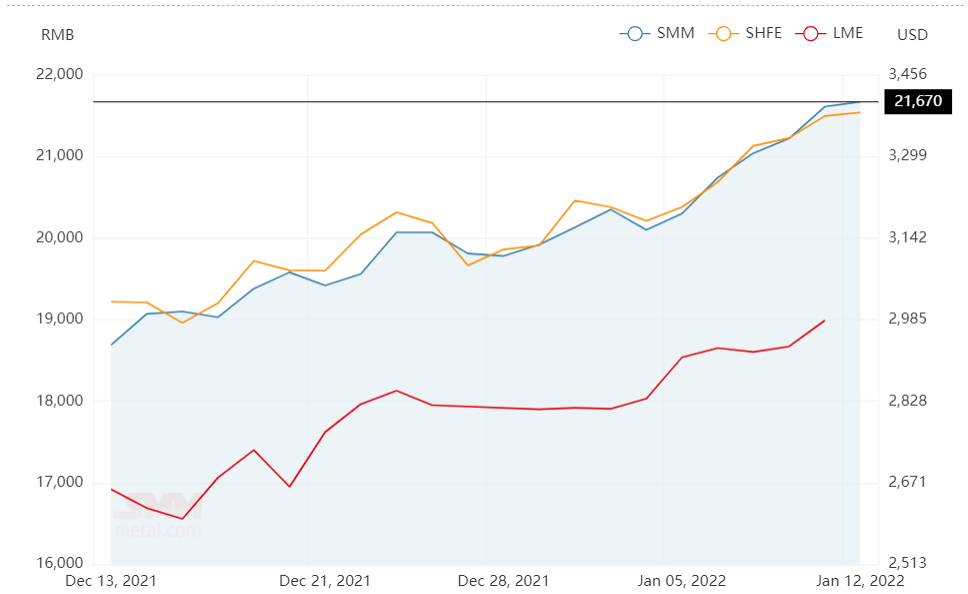Viewport: 968px width, 594px height.
Task: Click the 3,456 right axis value
Action: pyautogui.click(x=908, y=74)
